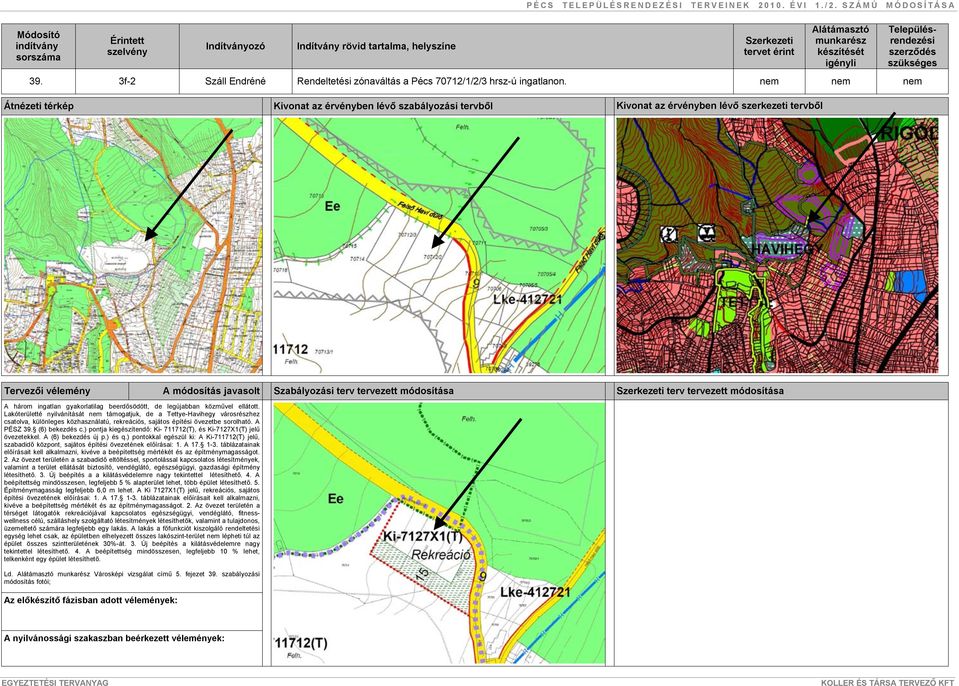Select the "Alátámasztó munkarész készítését igényli" header

pyautogui.click(x=840, y=46)
